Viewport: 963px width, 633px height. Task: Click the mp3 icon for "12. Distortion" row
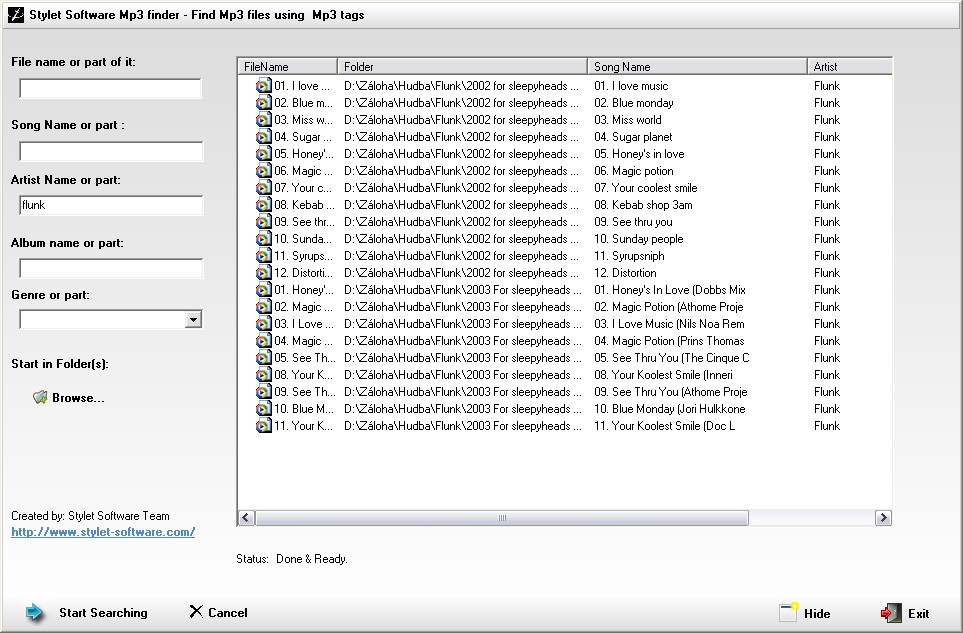pos(263,273)
